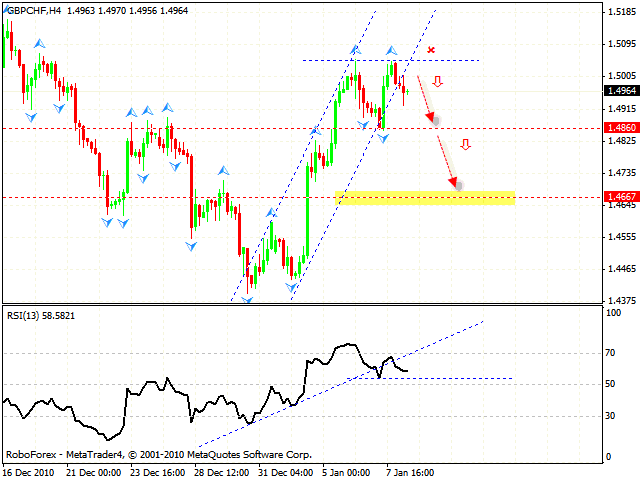The height and width of the screenshot is (480, 640).
Task: Click the GBPCHF,H4 chart title text
Action: 34,11
